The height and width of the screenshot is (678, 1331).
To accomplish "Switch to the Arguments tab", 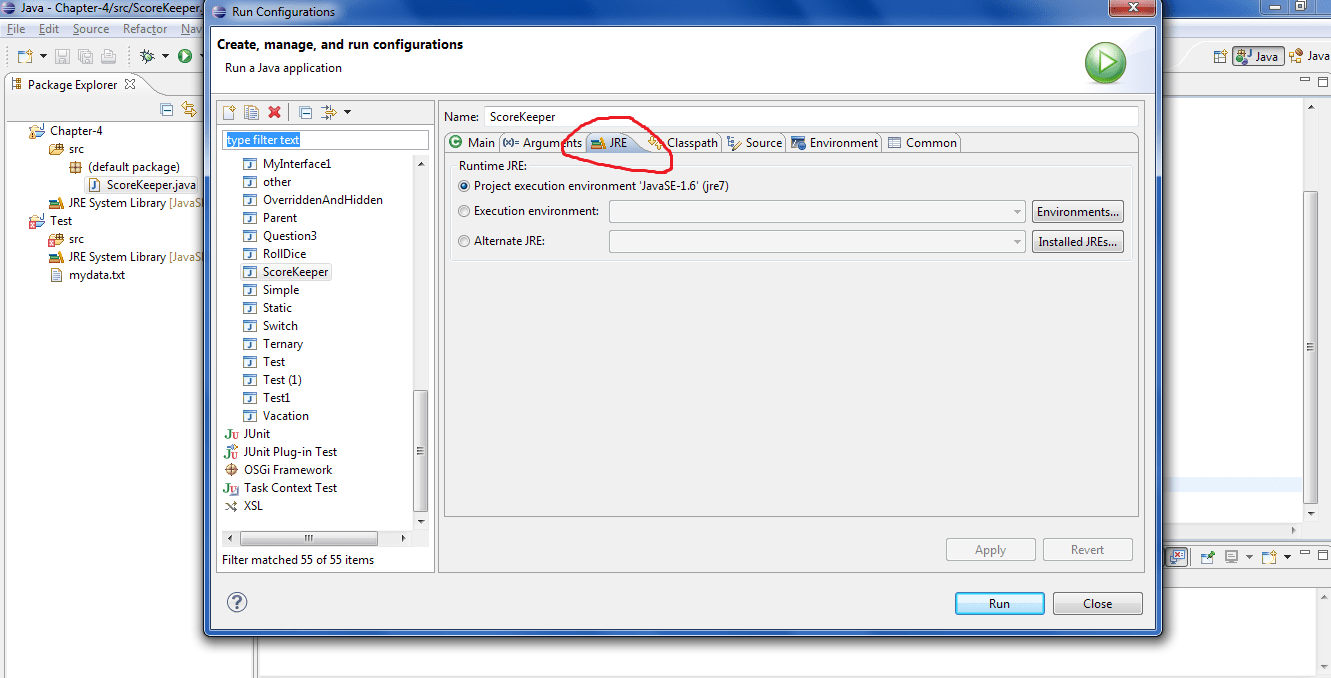I will pyautogui.click(x=542, y=142).
